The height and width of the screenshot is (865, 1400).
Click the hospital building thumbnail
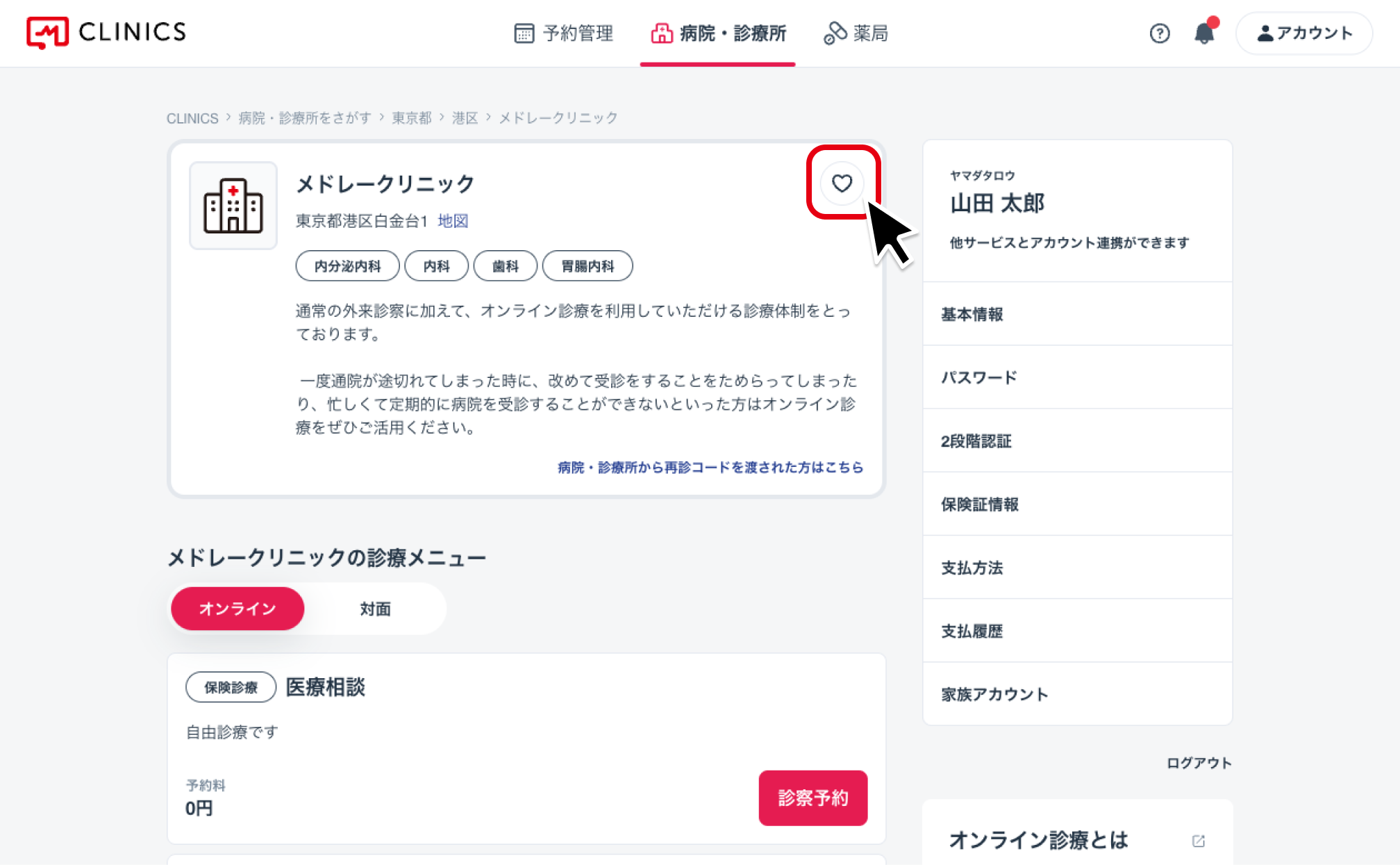pyautogui.click(x=233, y=206)
